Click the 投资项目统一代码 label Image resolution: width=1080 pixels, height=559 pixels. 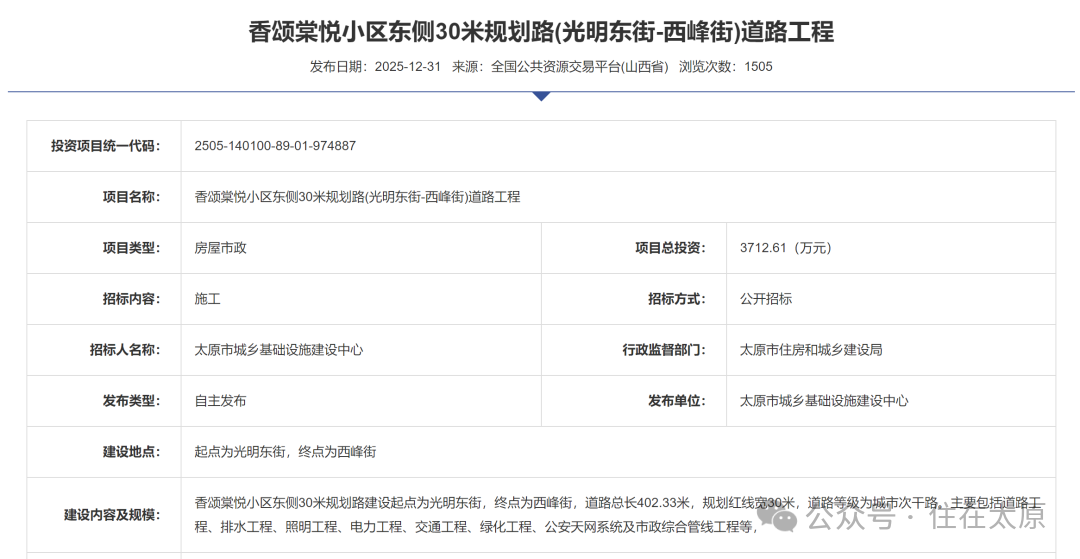[105, 146]
